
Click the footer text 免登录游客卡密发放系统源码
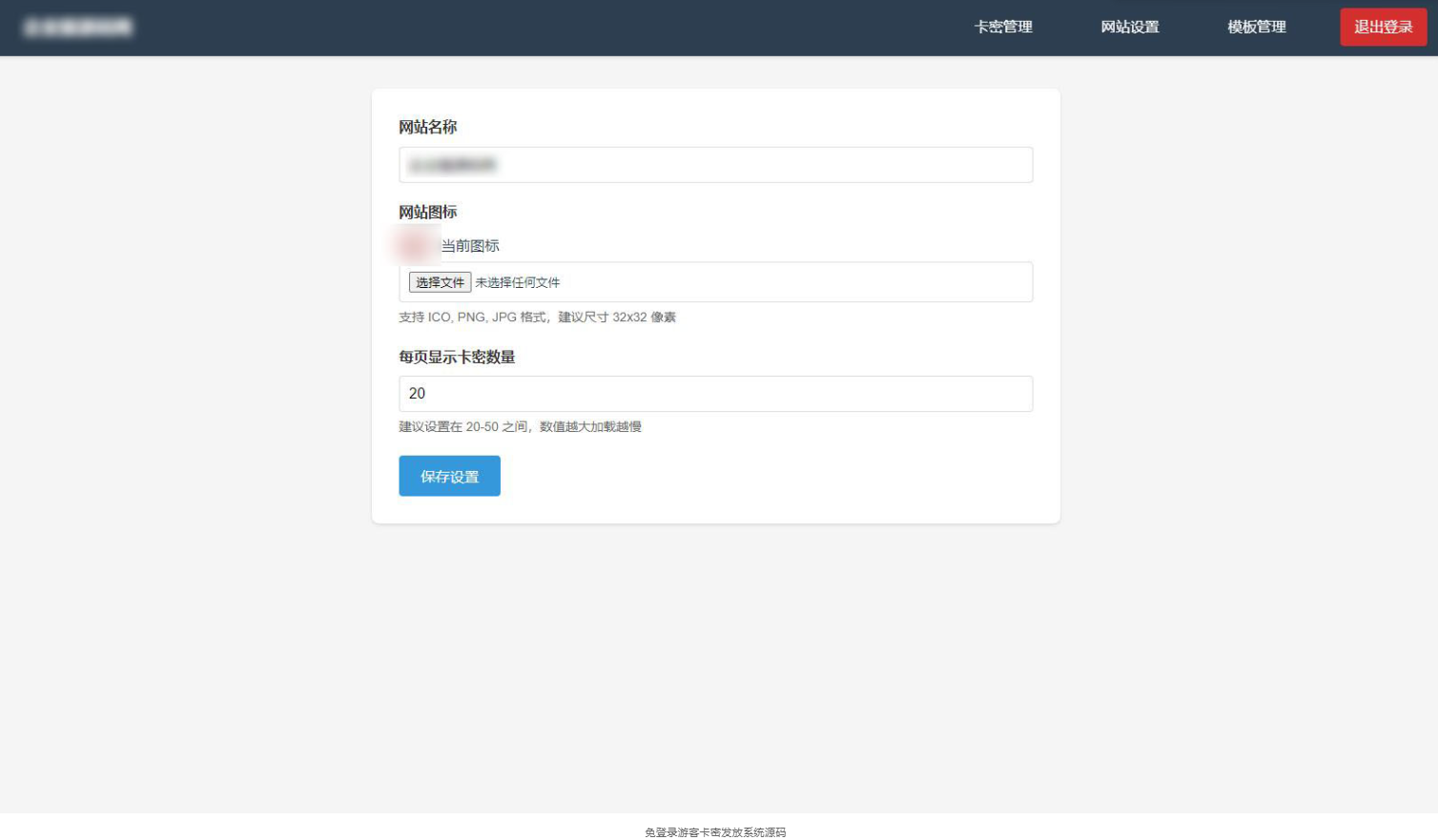point(719,831)
